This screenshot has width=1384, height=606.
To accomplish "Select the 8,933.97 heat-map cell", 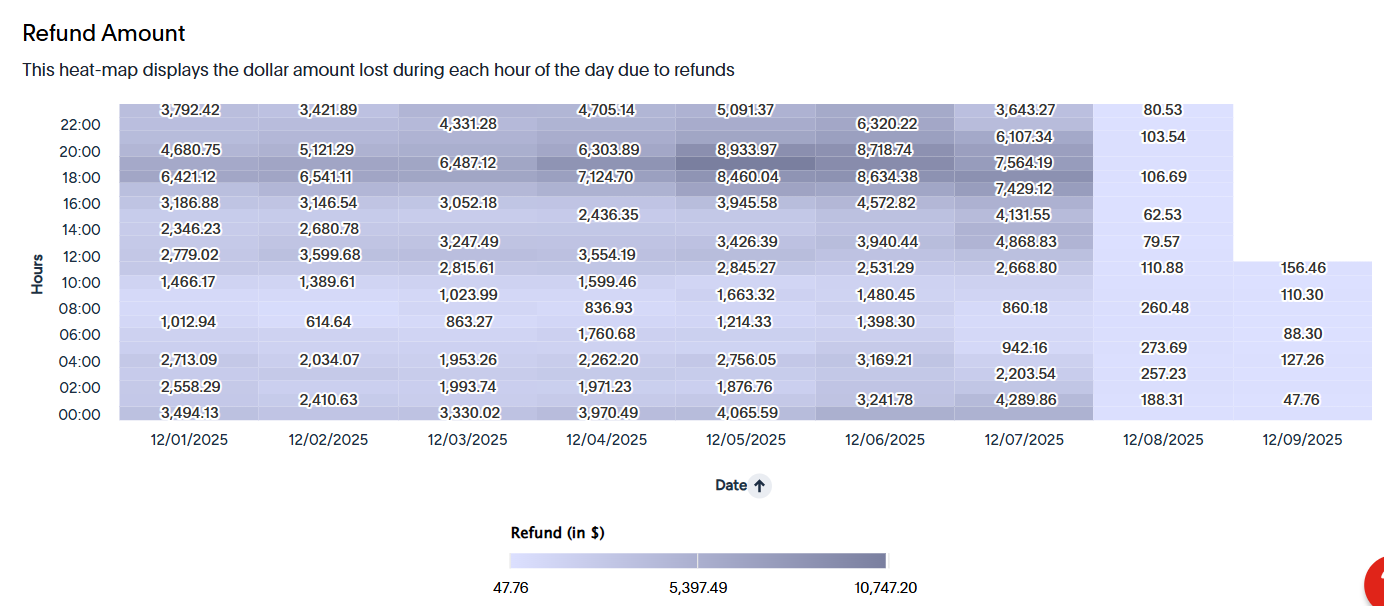I will click(745, 150).
